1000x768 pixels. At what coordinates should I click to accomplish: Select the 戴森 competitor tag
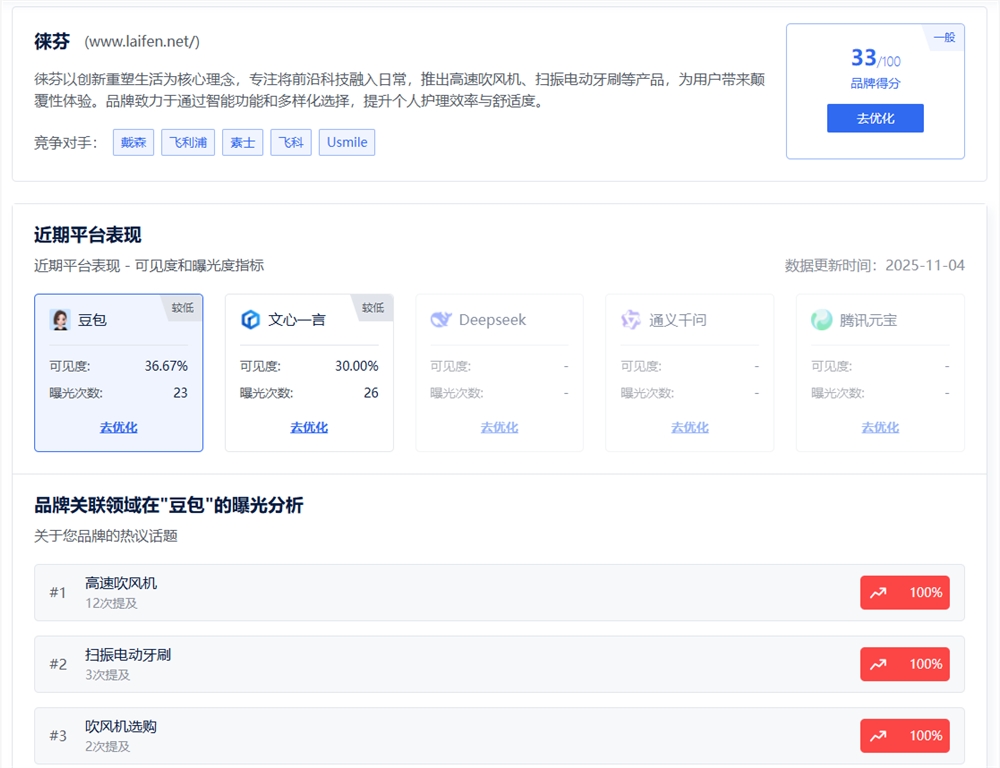(x=132, y=142)
